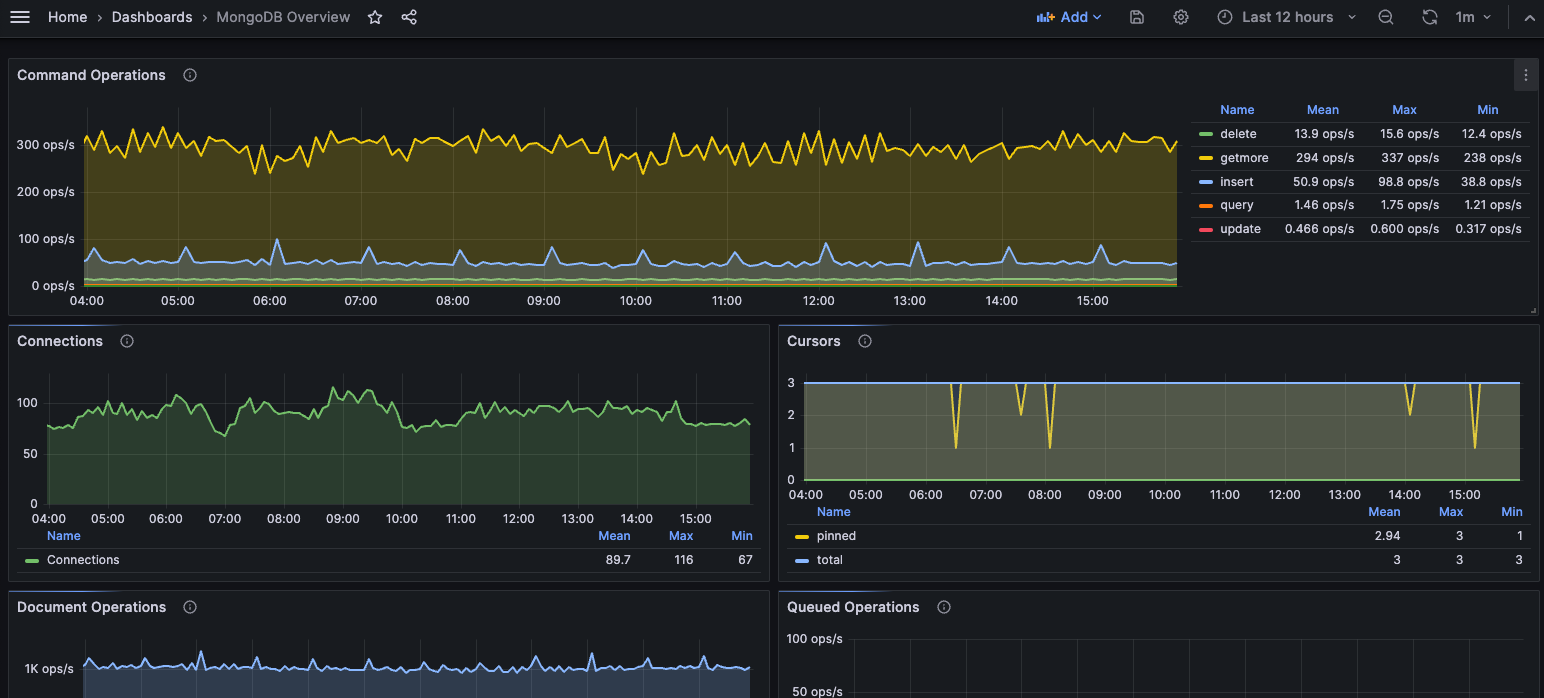Show info for Connections panel
Screen dimensions: 1544x698
pos(127,341)
